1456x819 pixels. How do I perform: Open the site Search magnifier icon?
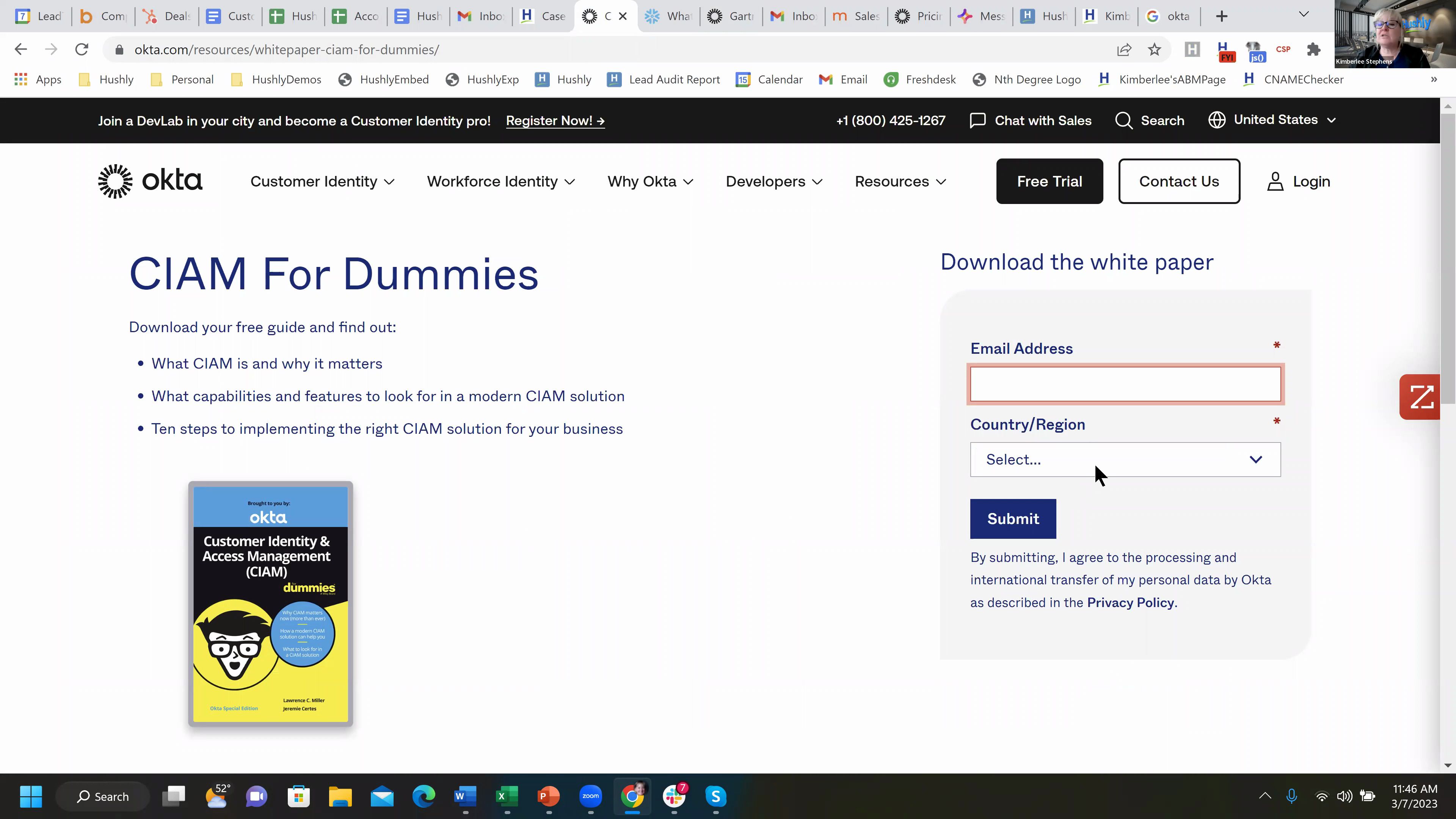click(x=1123, y=121)
